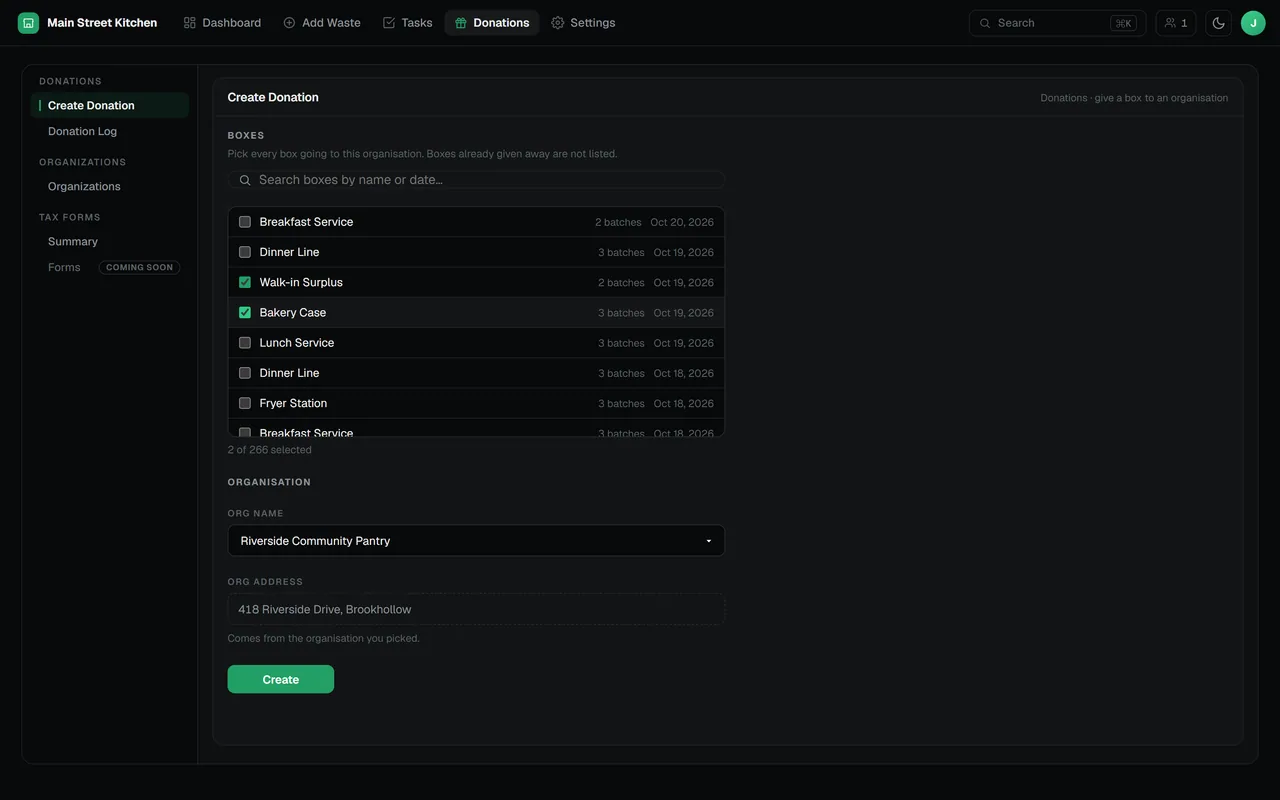1280x800 pixels.
Task: Toggle dark mode with the moon icon
Action: coord(1218,23)
